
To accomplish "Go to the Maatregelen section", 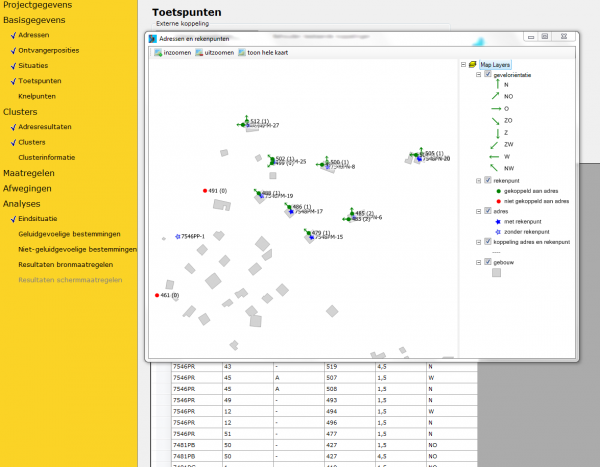I will point(29,173).
